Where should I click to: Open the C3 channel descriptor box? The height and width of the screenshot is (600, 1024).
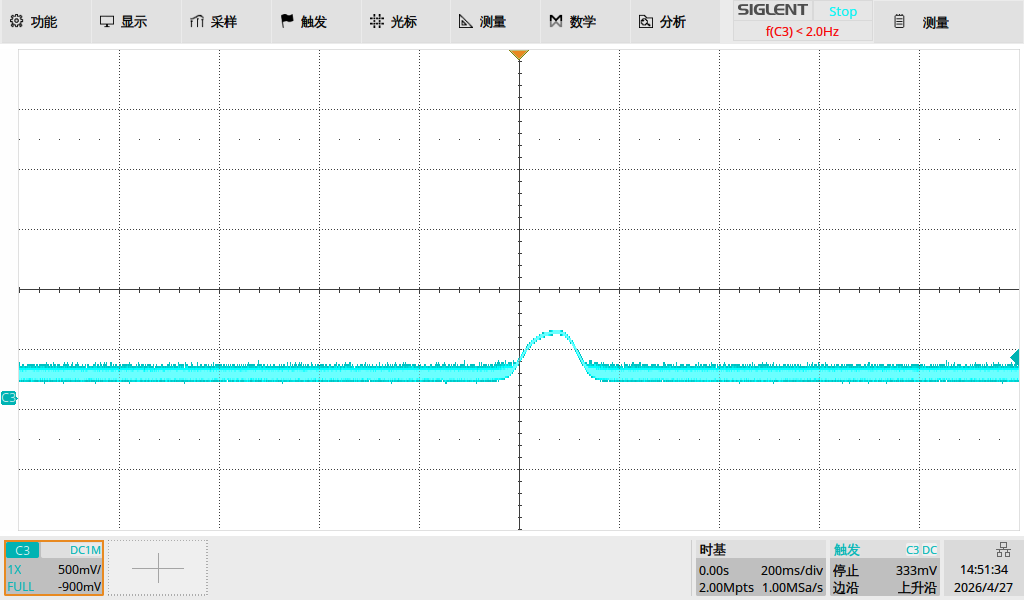(54, 568)
